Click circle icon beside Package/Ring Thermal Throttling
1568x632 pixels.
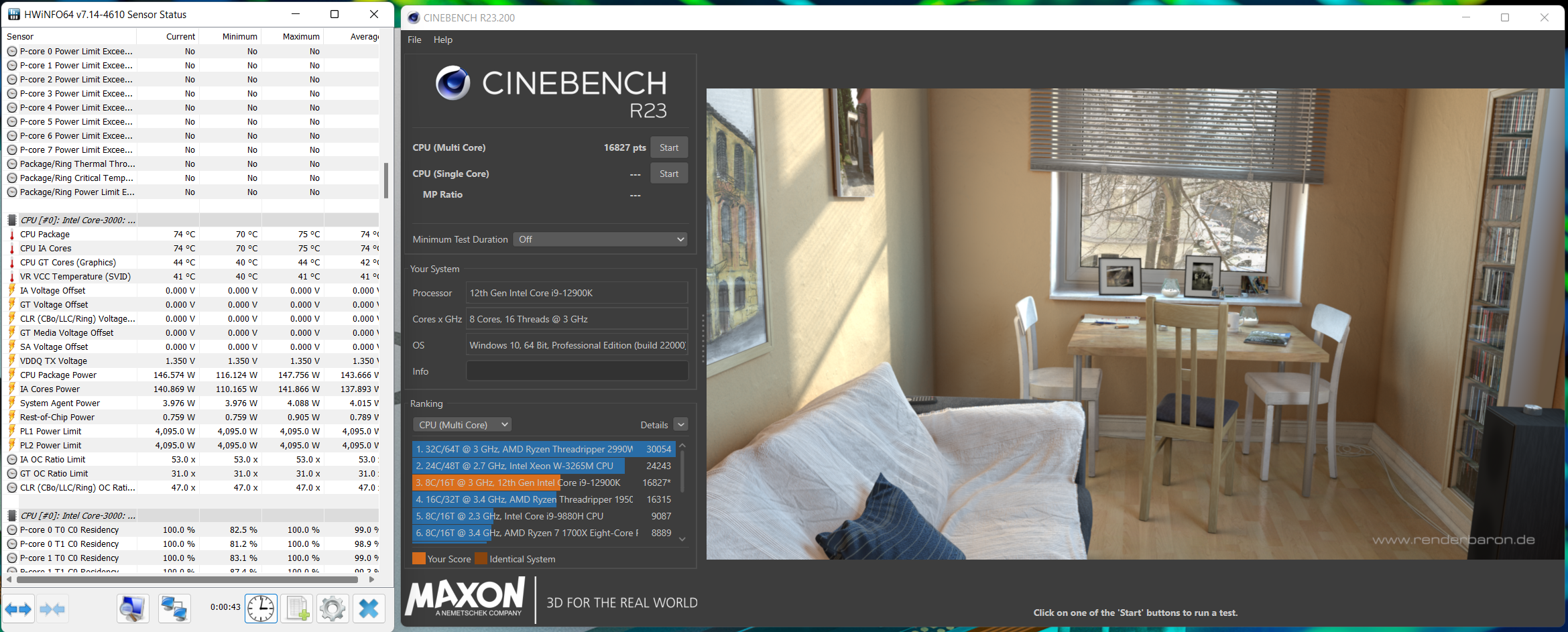pos(12,164)
